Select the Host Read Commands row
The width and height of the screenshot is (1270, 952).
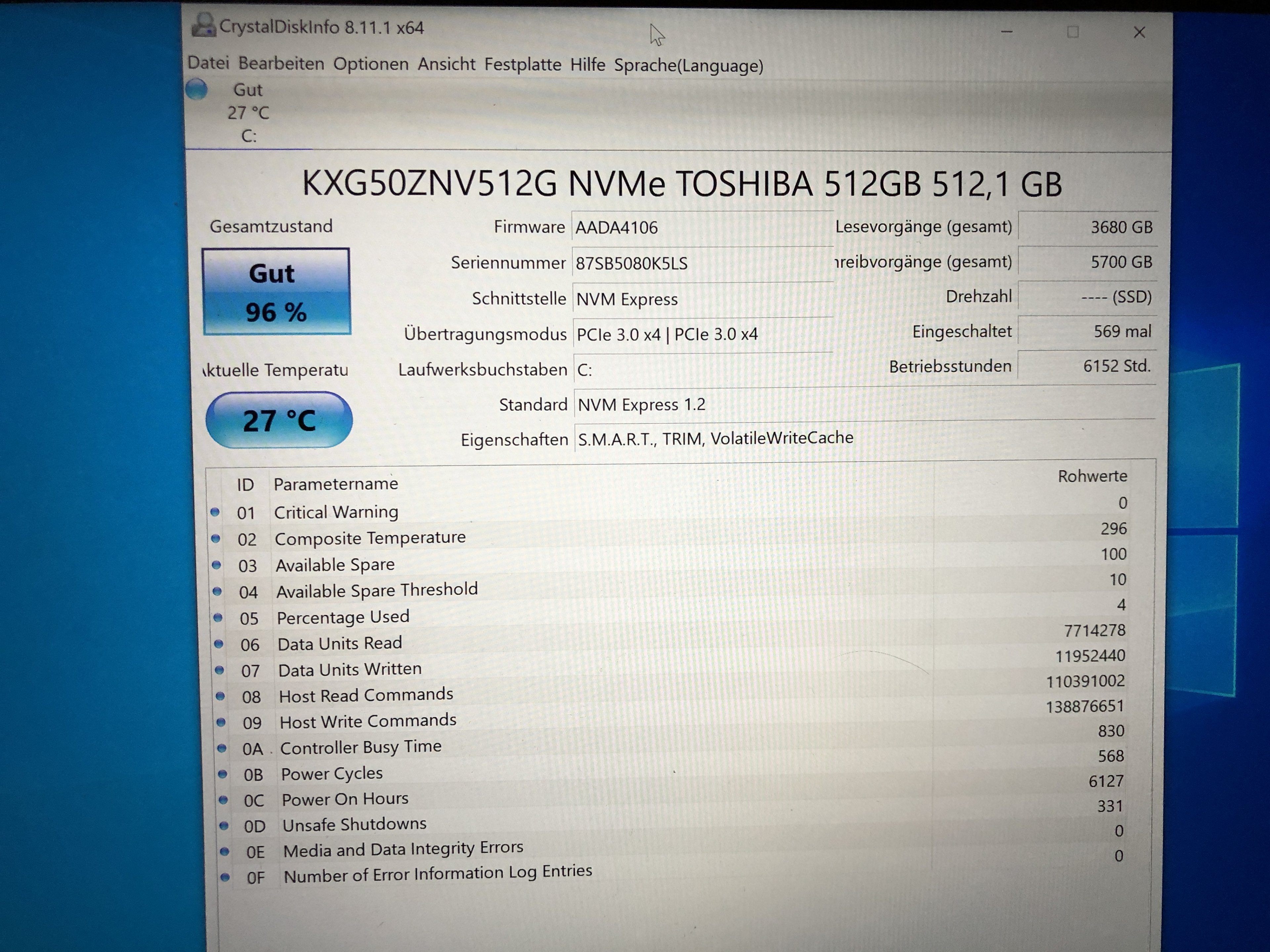[x=366, y=695]
